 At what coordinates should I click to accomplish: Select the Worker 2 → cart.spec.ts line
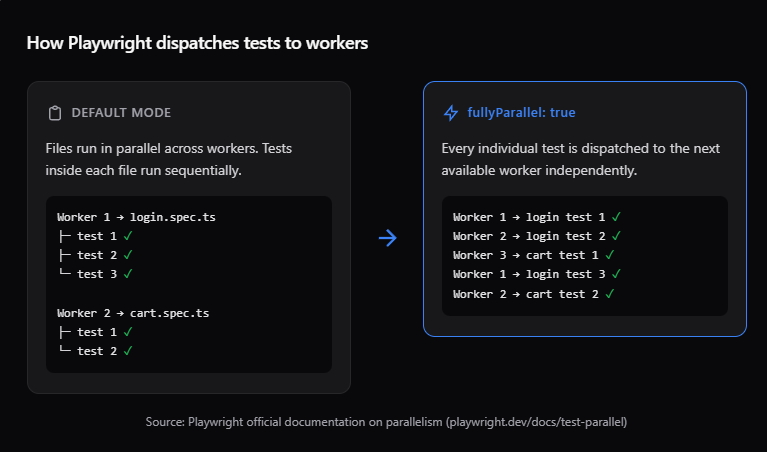pyautogui.click(x=133, y=313)
